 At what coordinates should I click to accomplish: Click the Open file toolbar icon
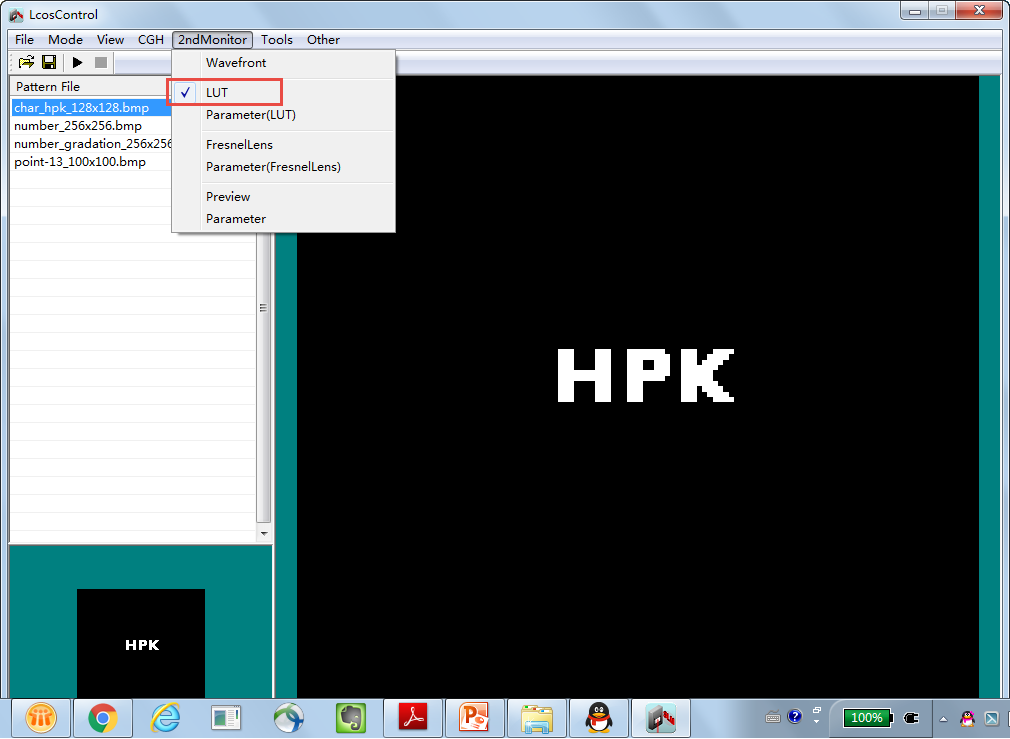[x=26, y=62]
